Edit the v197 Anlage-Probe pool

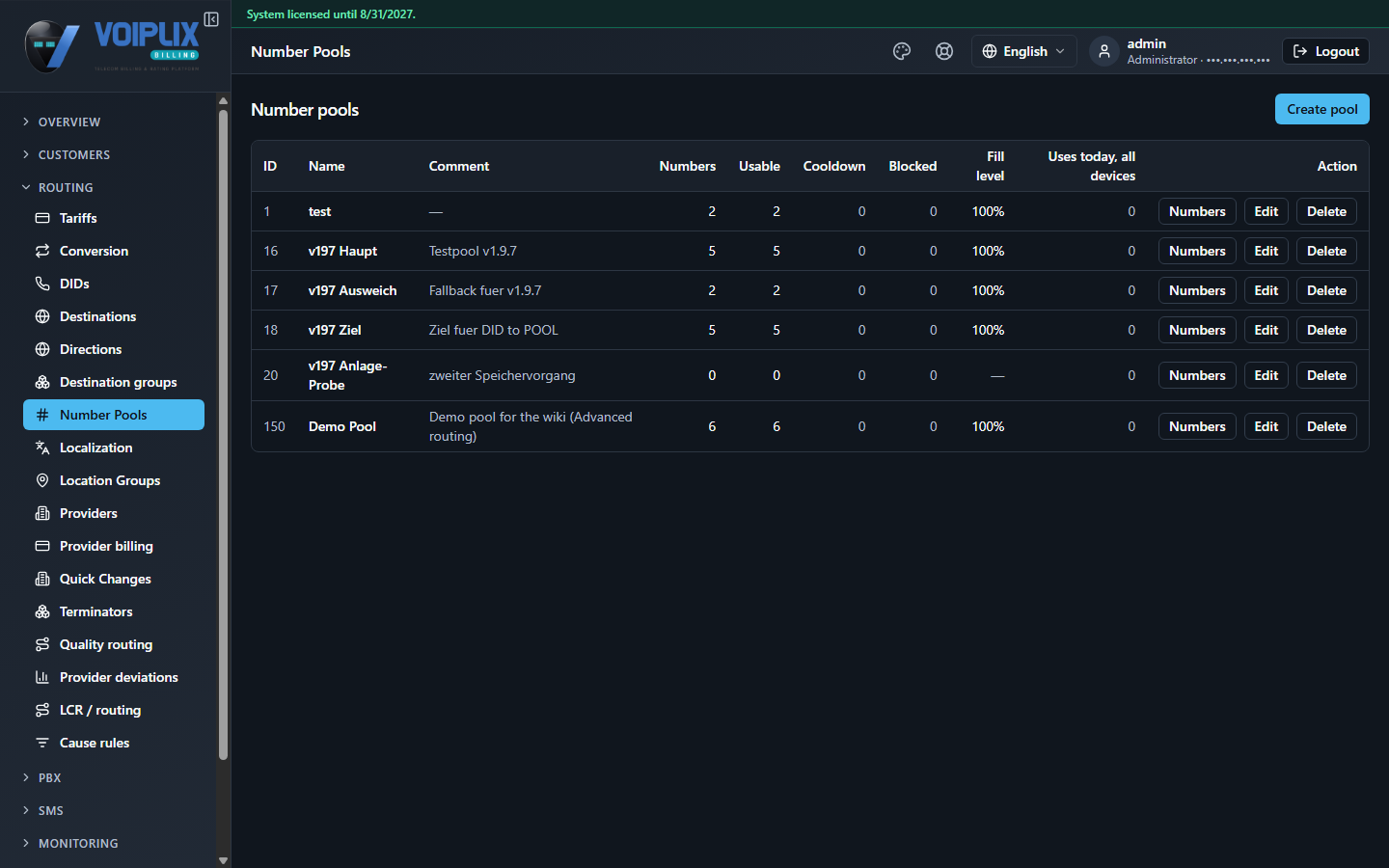1266,375
